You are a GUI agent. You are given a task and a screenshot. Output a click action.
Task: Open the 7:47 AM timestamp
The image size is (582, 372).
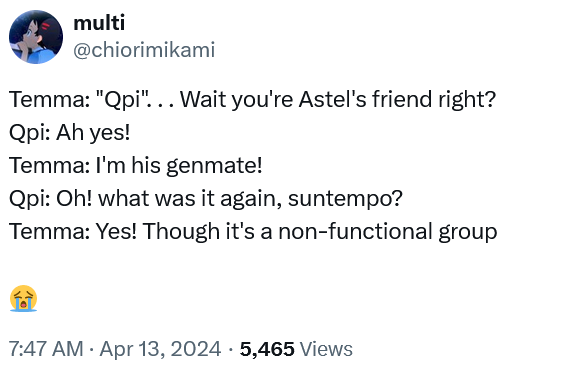pos(46,349)
